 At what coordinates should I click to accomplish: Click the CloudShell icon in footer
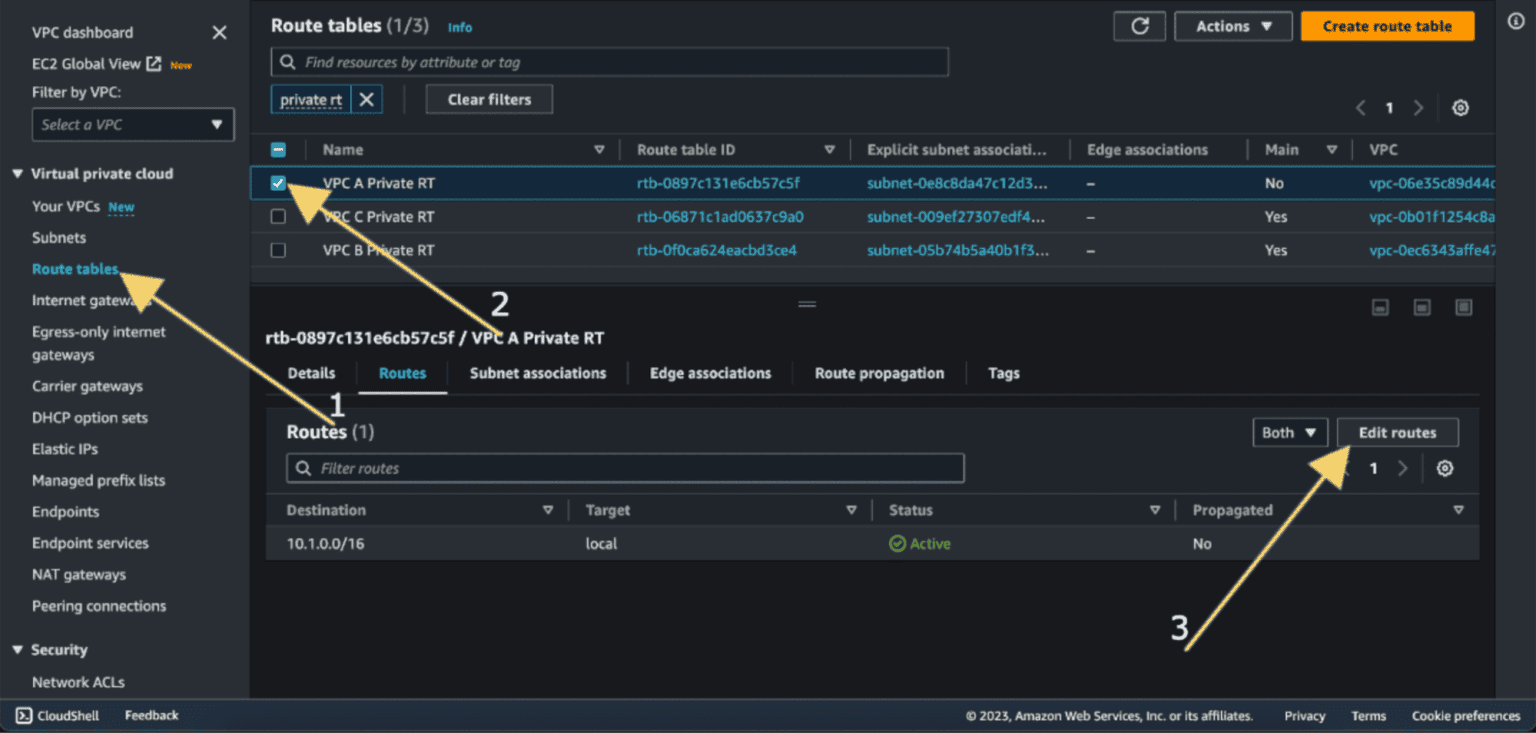pyautogui.click(x=24, y=715)
